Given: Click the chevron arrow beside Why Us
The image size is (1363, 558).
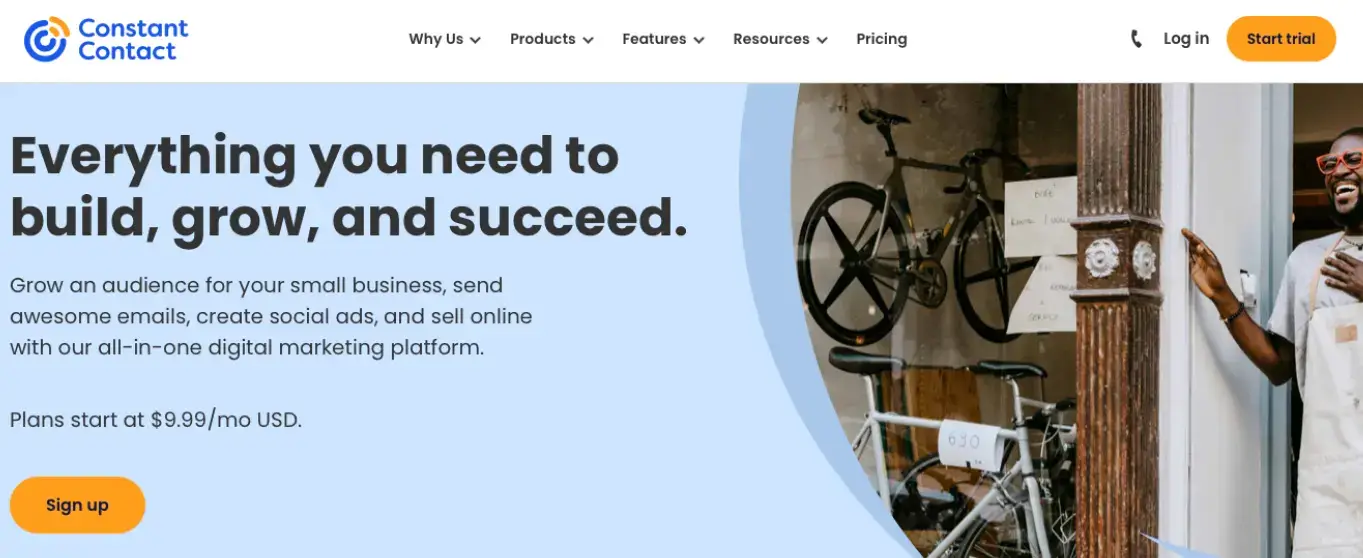Looking at the screenshot, I should coord(475,40).
